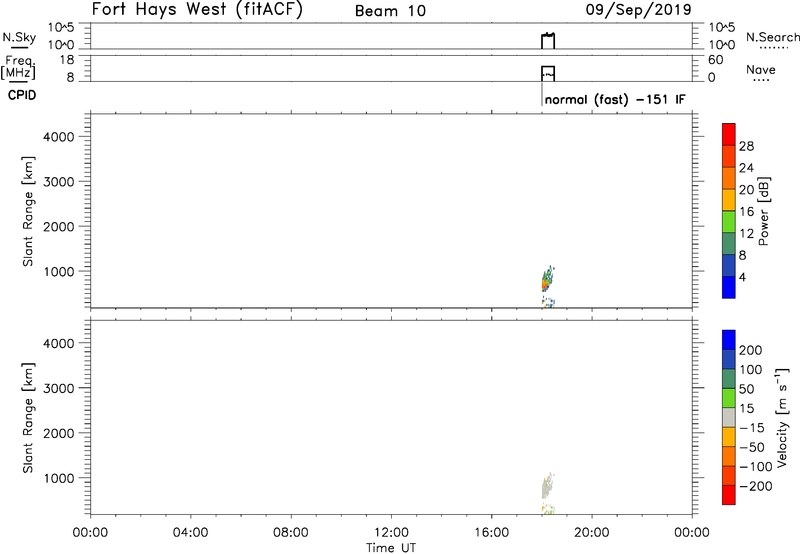Click the '-100' velocity colorbar value

pos(756,467)
